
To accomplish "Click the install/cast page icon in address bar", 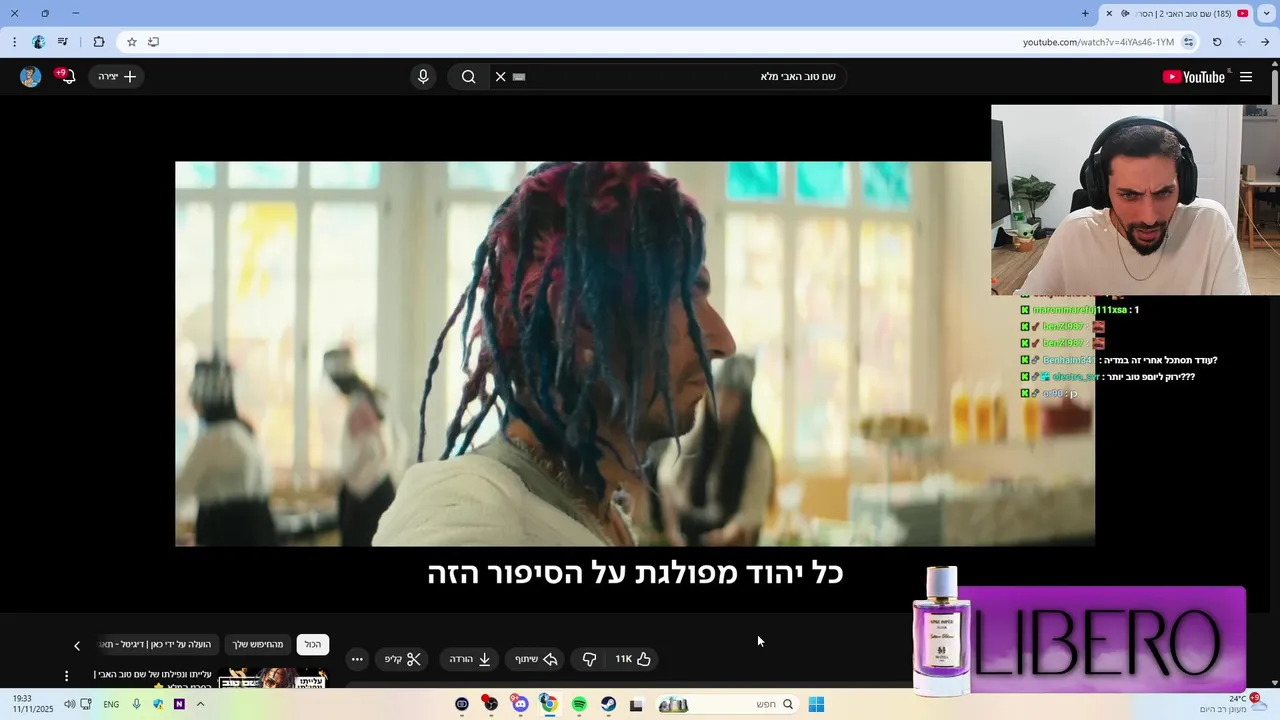I will point(153,42).
